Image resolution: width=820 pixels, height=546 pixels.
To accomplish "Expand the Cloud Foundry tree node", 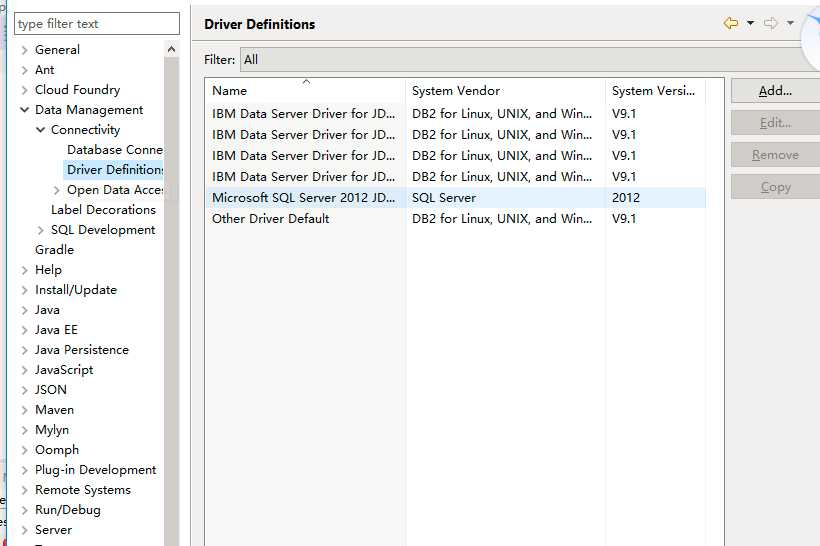I will [x=25, y=90].
